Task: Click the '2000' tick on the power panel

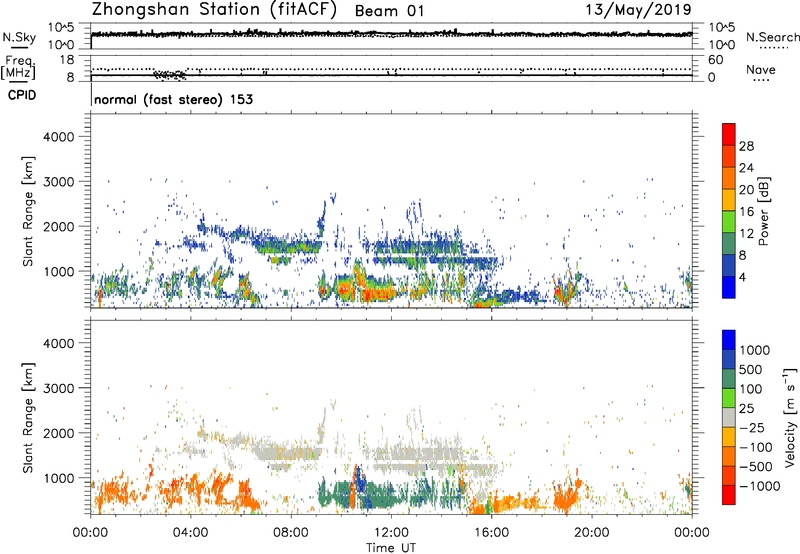Action: pyautogui.click(x=59, y=226)
